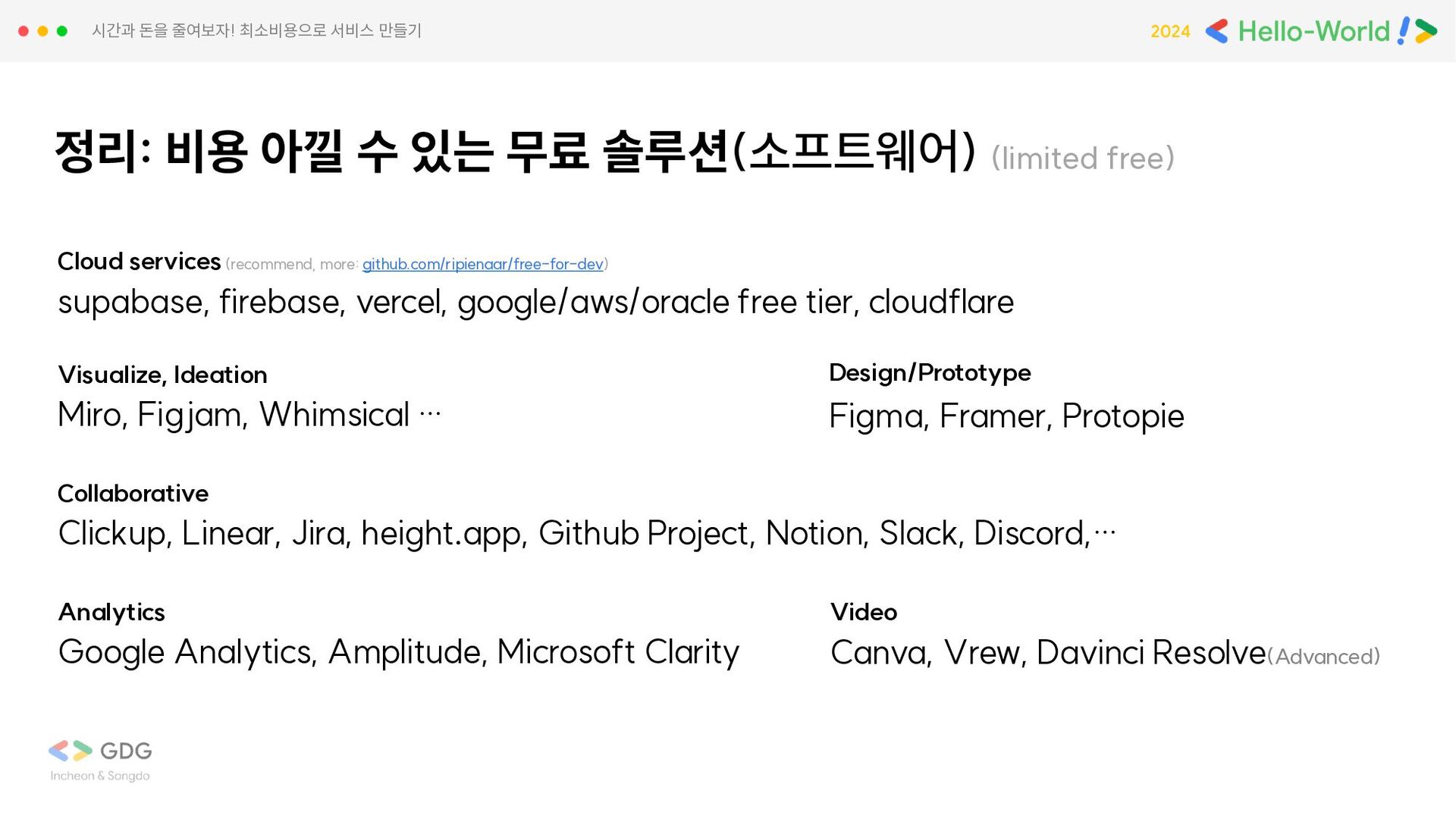
Task: Click the 'Visualize, Ideation' heading
Action: click(x=162, y=375)
